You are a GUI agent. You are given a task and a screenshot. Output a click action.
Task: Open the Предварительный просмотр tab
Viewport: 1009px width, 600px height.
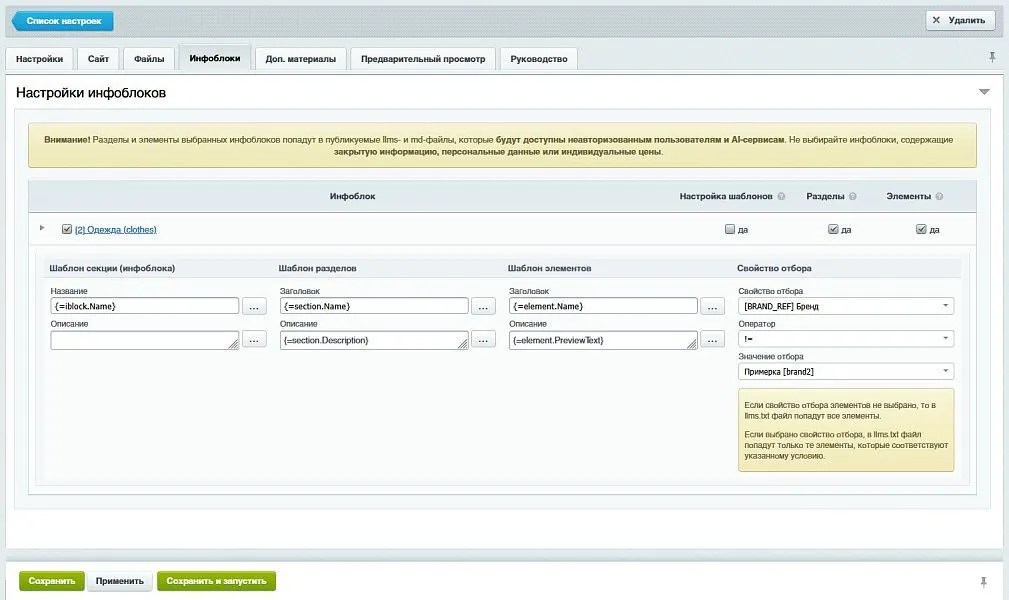point(421,58)
